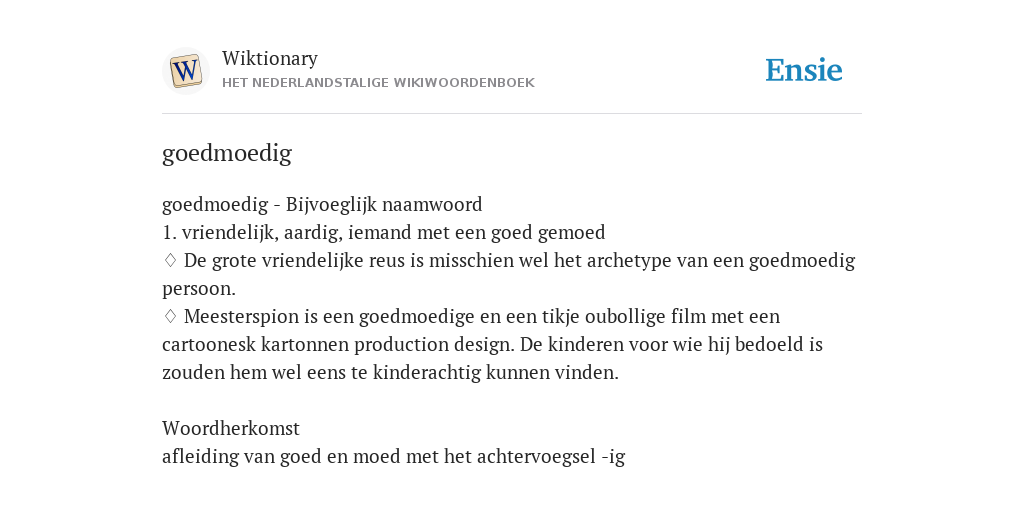Image resolution: width=1024 pixels, height=512 pixels.
Task: Click the word persoon ending first example
Action: (x=199, y=289)
